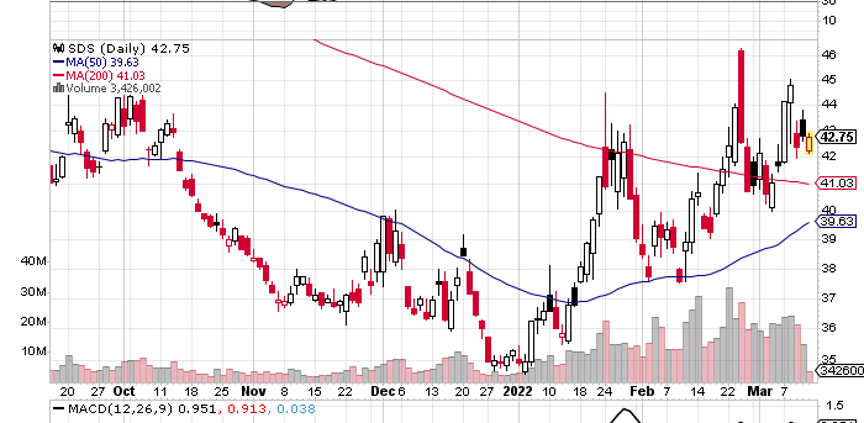Select the SDS (Daily) legend label
This screenshot has width=864, height=423.
[x=103, y=49]
